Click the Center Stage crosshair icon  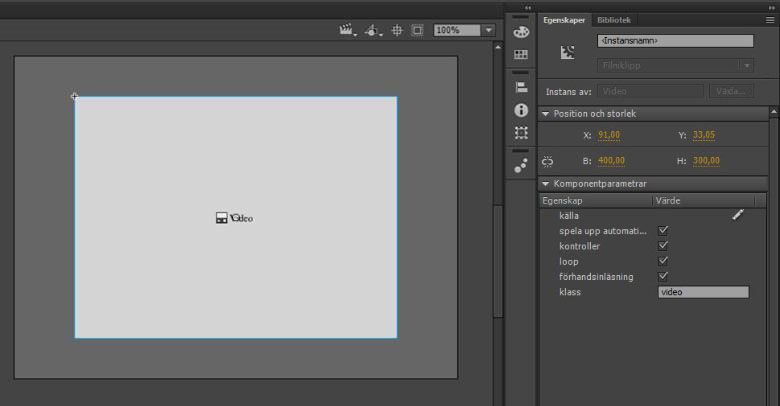(396, 31)
